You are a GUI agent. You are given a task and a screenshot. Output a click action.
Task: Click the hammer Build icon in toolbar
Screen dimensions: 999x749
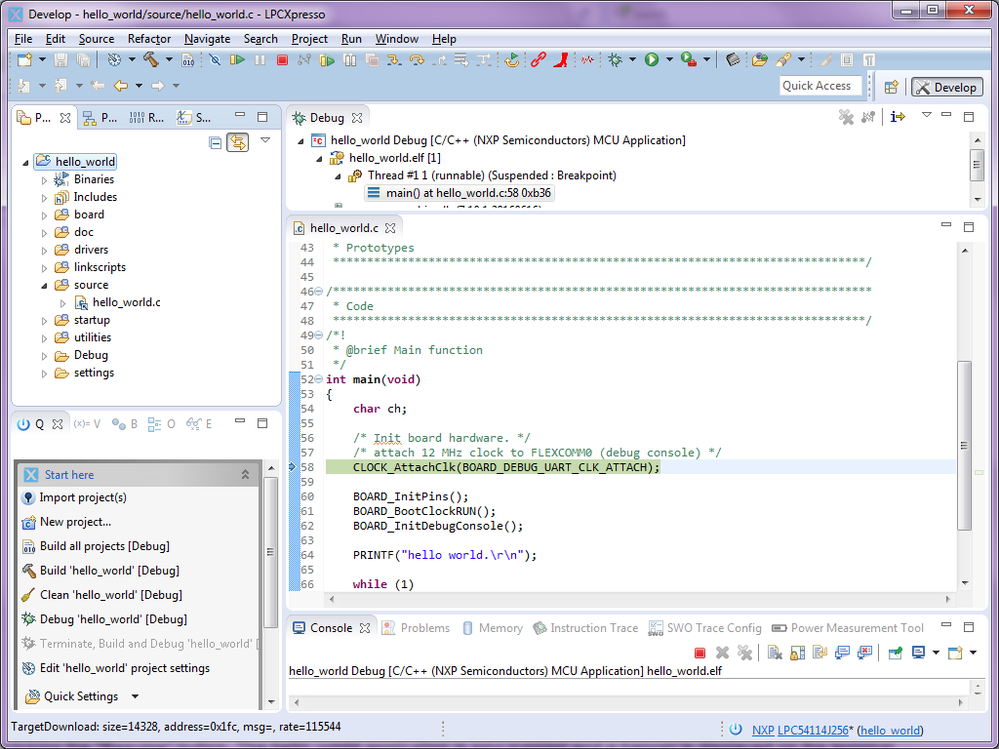[x=151, y=60]
